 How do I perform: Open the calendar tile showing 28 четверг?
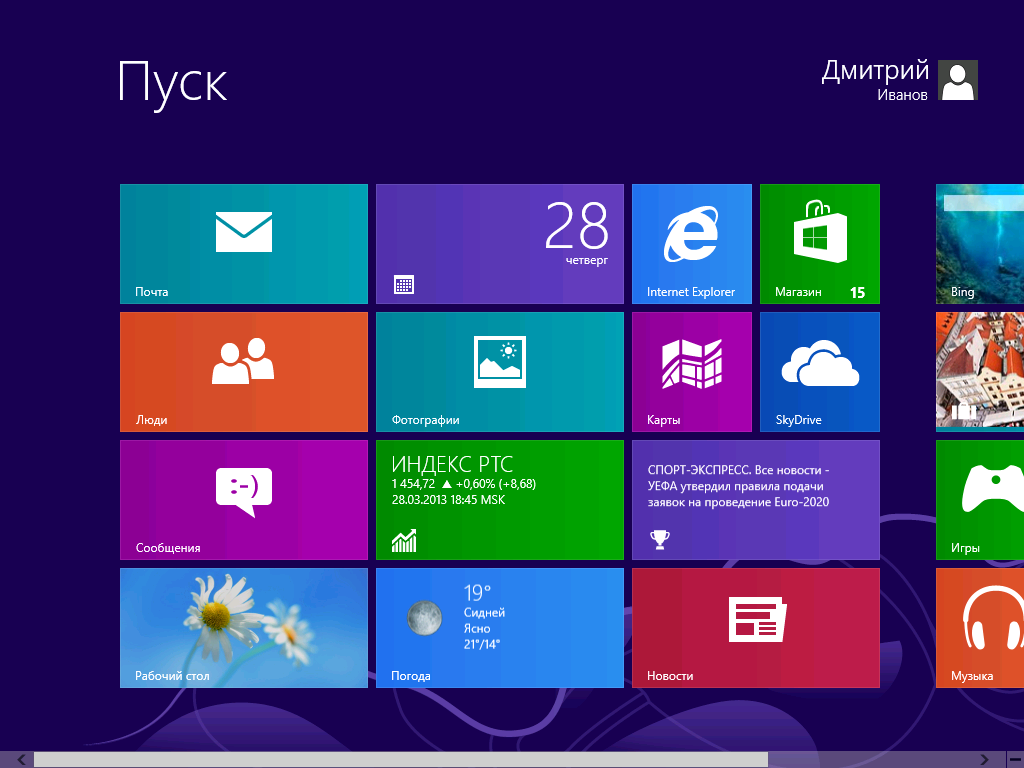500,244
